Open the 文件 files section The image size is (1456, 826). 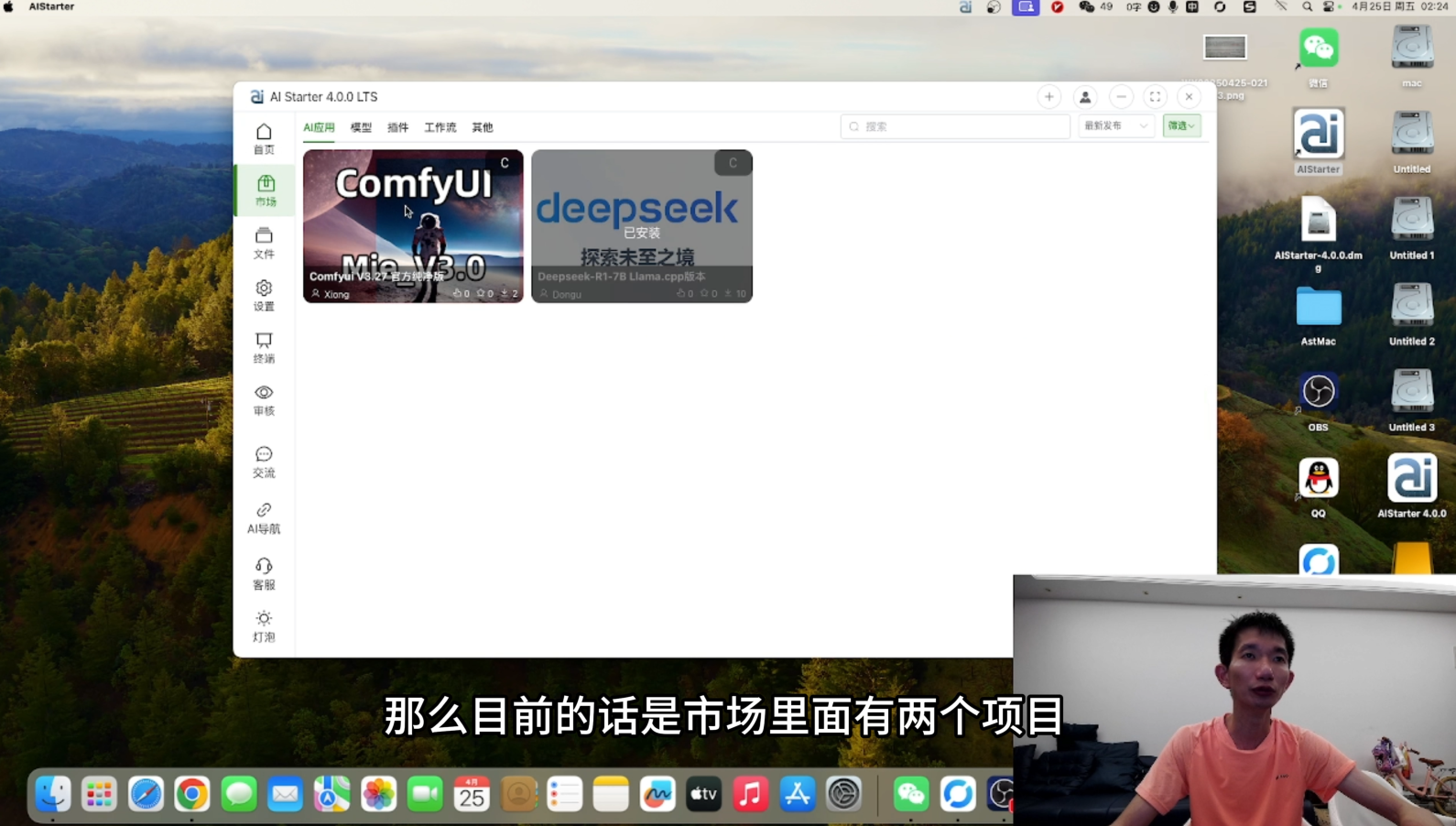click(264, 244)
